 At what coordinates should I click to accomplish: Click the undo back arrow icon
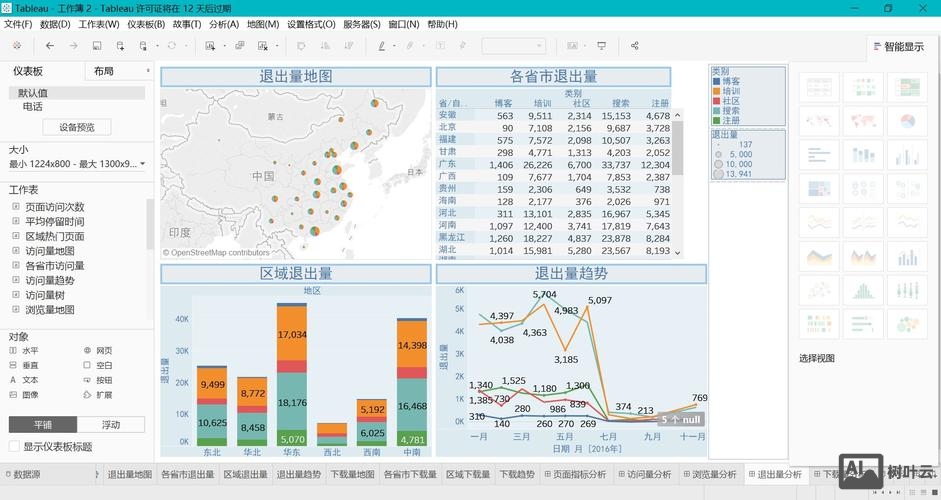click(x=50, y=46)
